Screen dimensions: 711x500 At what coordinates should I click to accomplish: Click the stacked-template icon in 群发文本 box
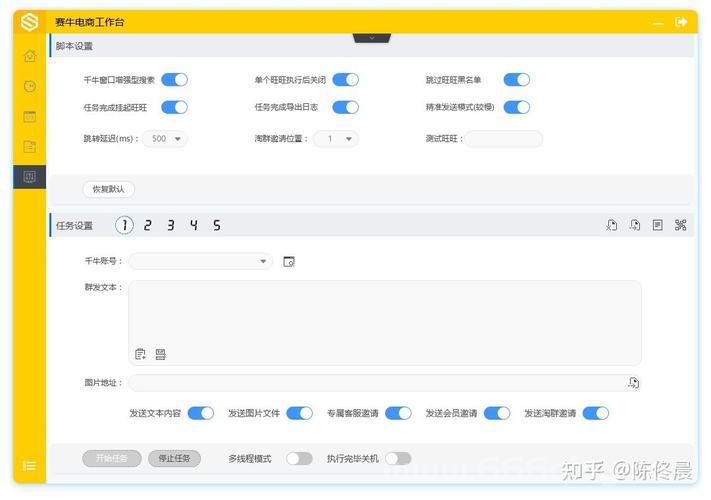click(x=161, y=354)
